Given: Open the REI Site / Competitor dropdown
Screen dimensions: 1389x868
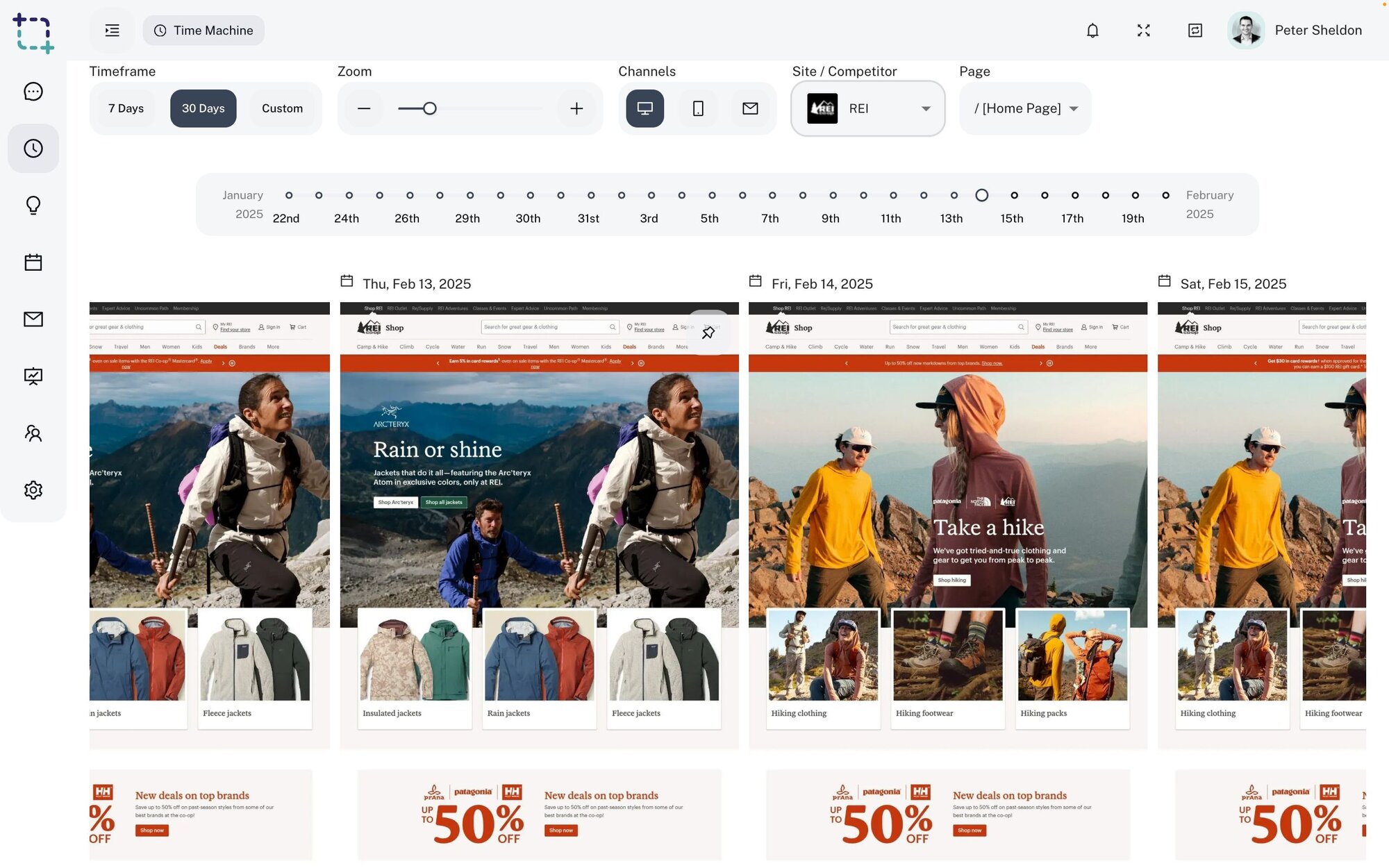Looking at the screenshot, I should 868,108.
